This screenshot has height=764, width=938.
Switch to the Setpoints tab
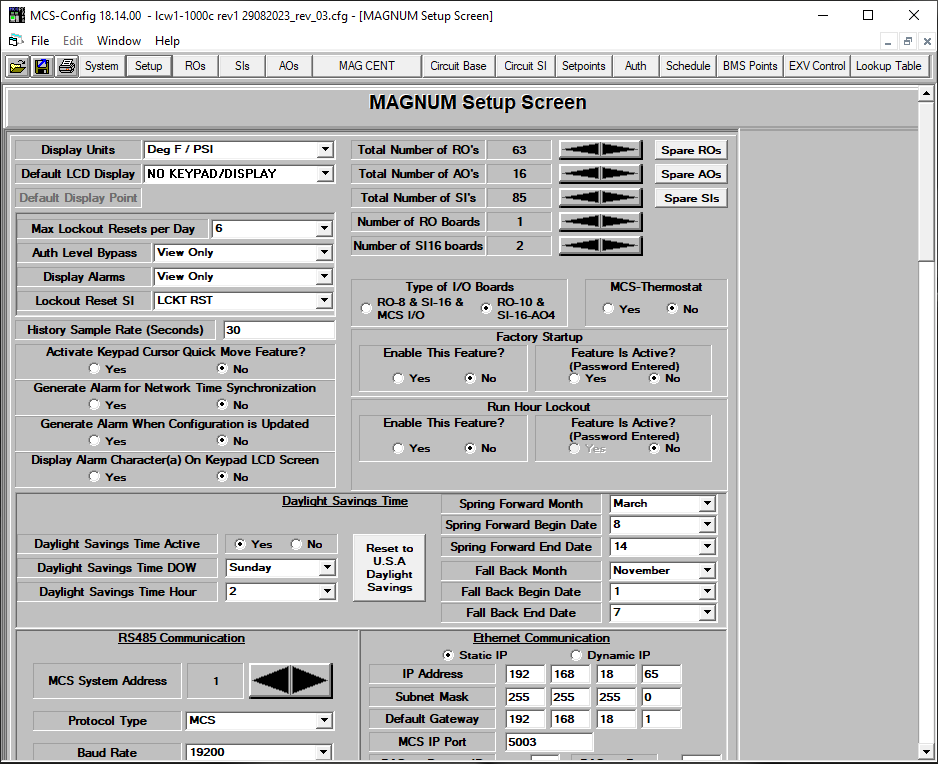point(583,66)
